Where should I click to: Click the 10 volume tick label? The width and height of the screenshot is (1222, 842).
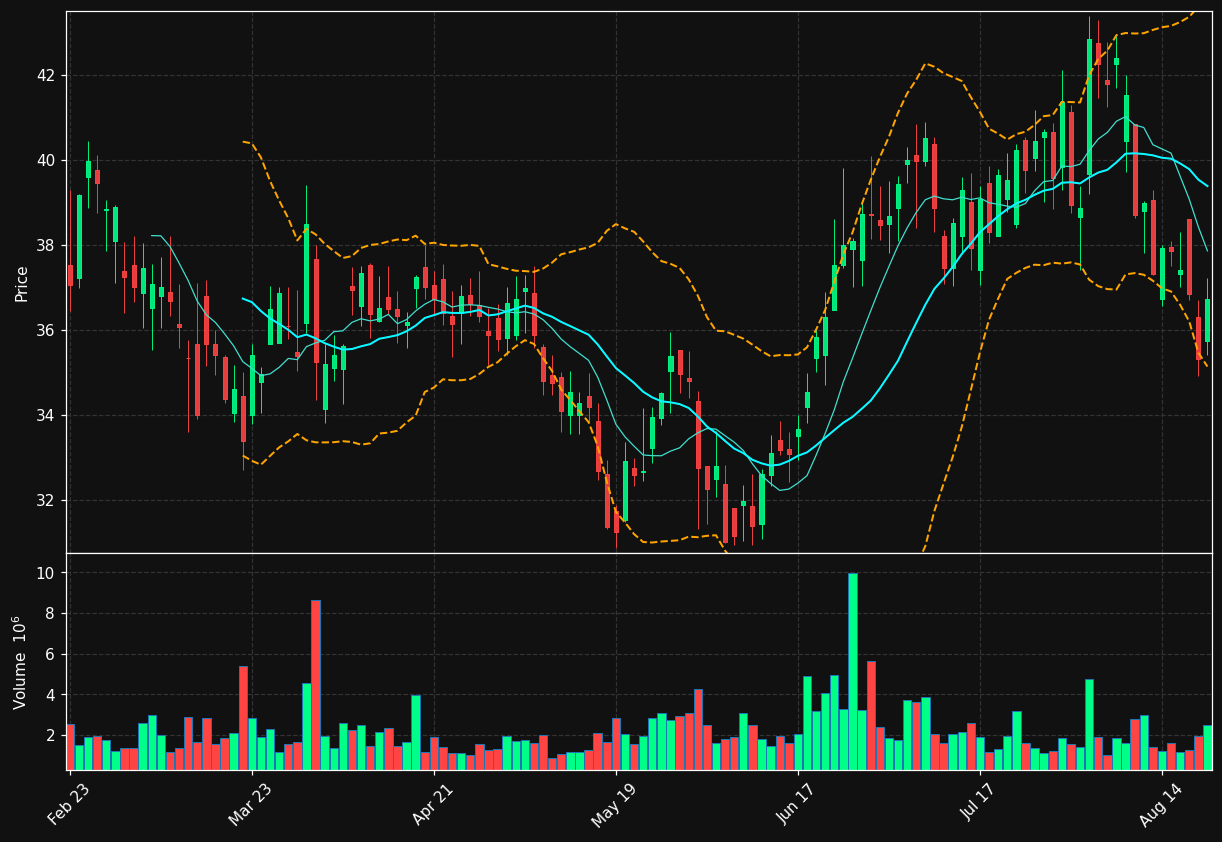point(47,574)
